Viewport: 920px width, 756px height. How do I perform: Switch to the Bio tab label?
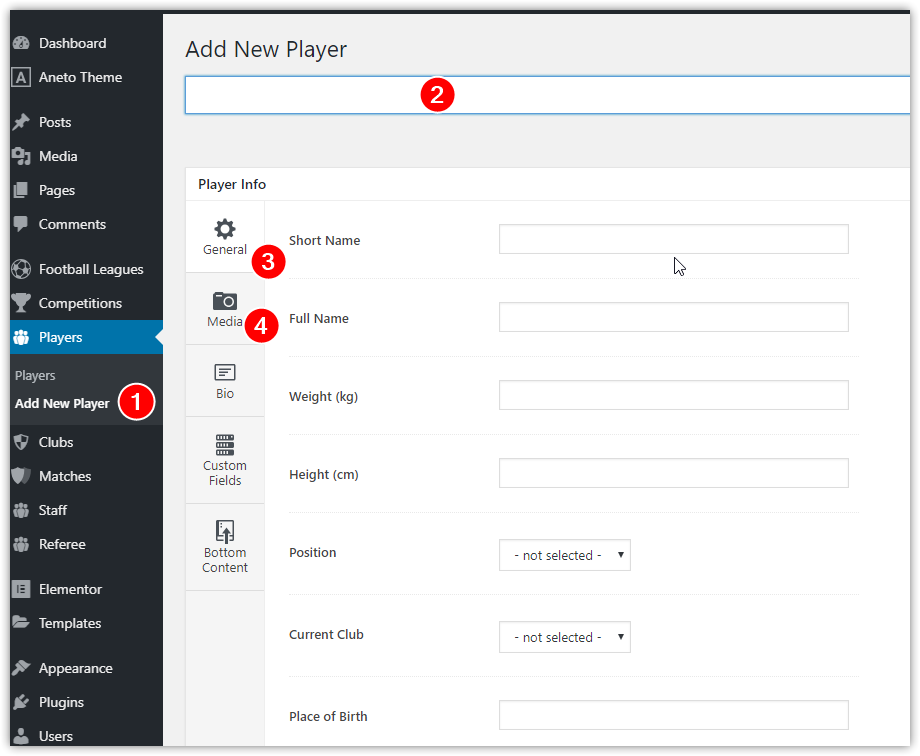click(x=225, y=394)
